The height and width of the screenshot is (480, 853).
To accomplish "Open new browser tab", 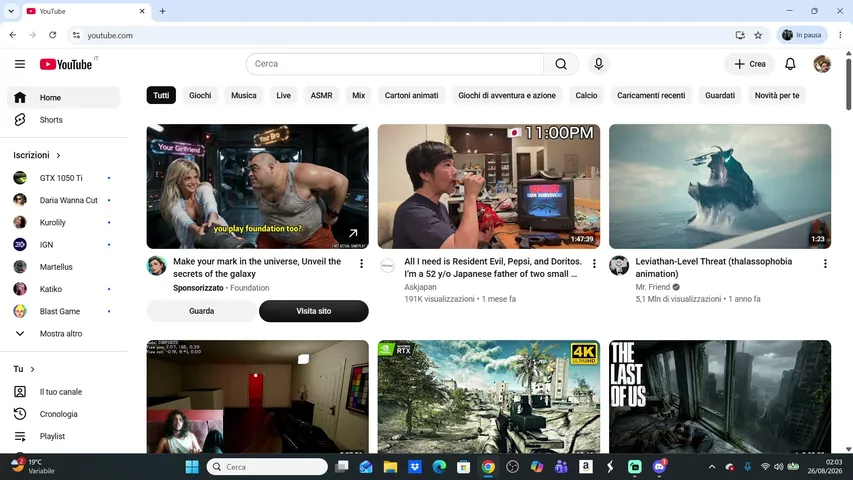I will (162, 11).
